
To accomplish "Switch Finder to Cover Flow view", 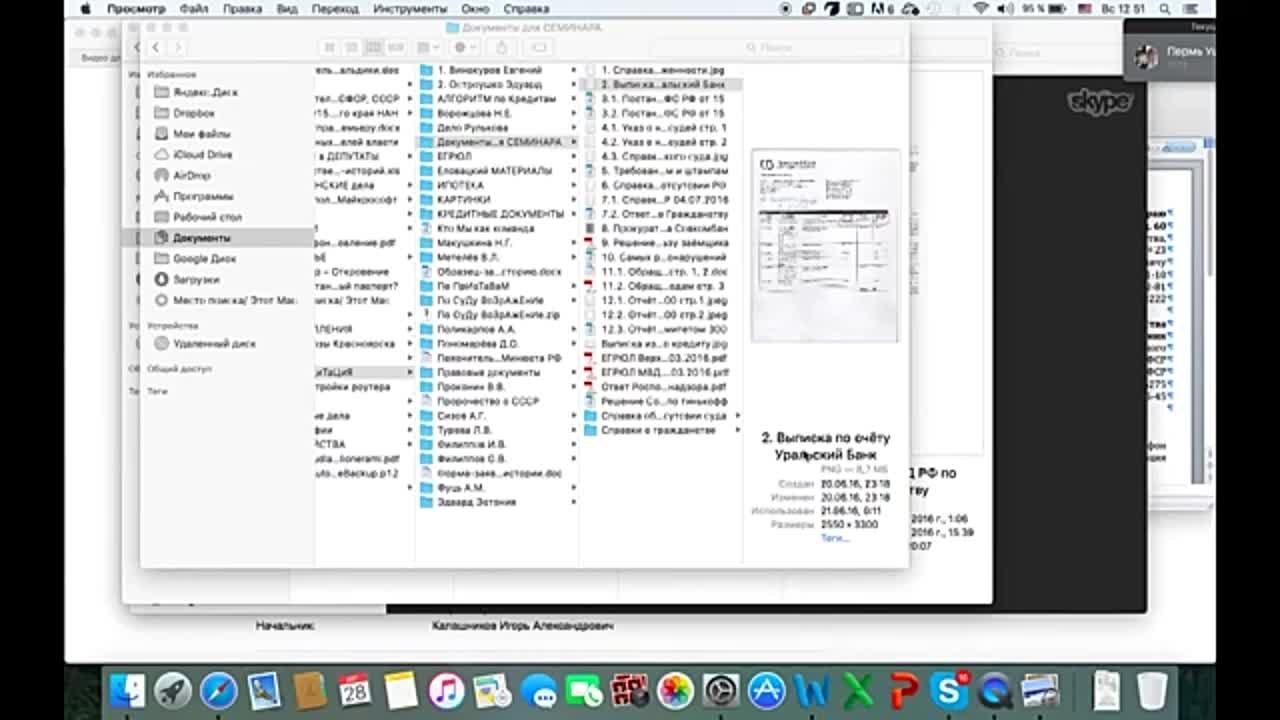I will coord(396,47).
